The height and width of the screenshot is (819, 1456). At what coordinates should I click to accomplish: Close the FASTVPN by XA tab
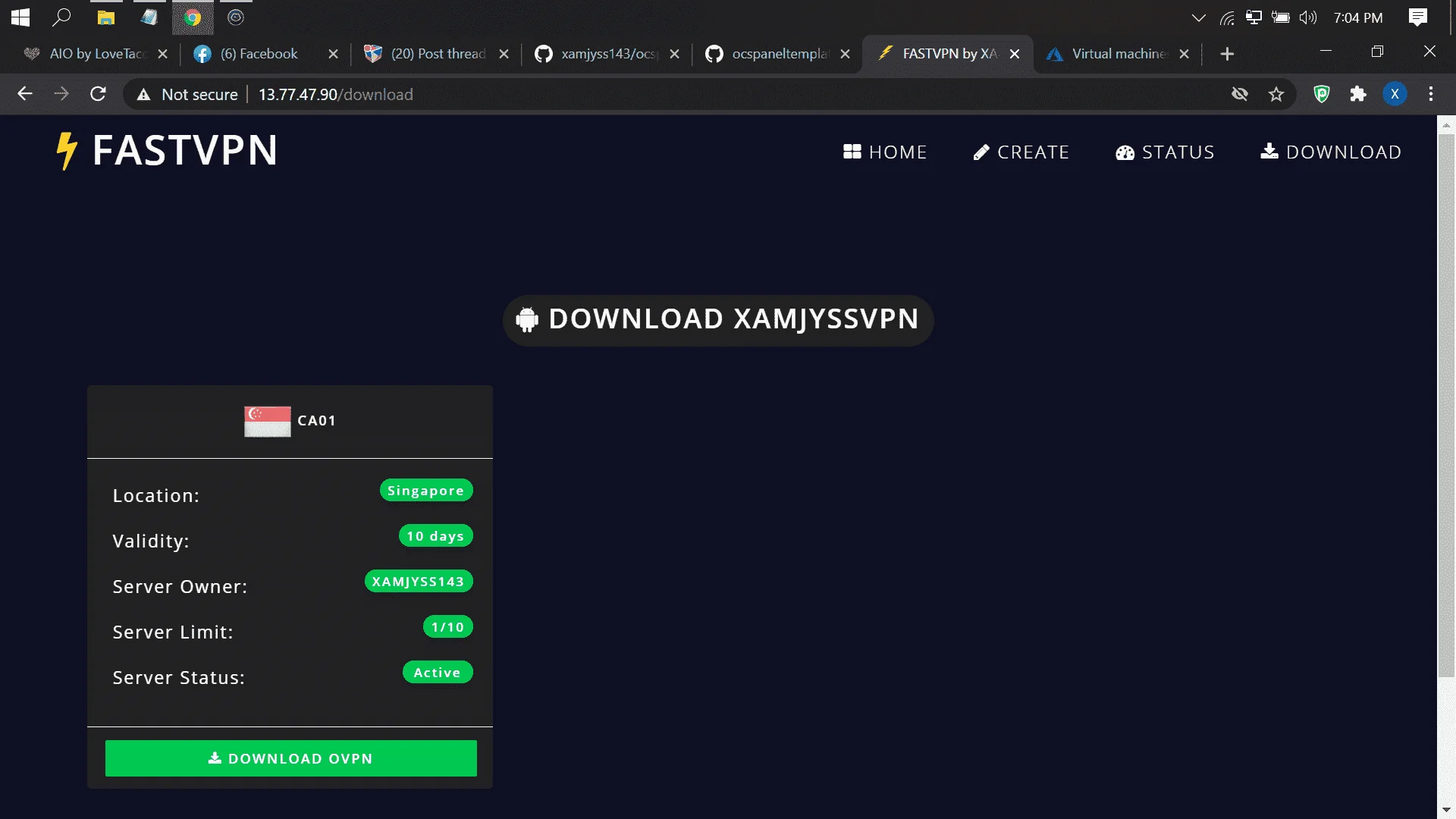(x=1015, y=54)
